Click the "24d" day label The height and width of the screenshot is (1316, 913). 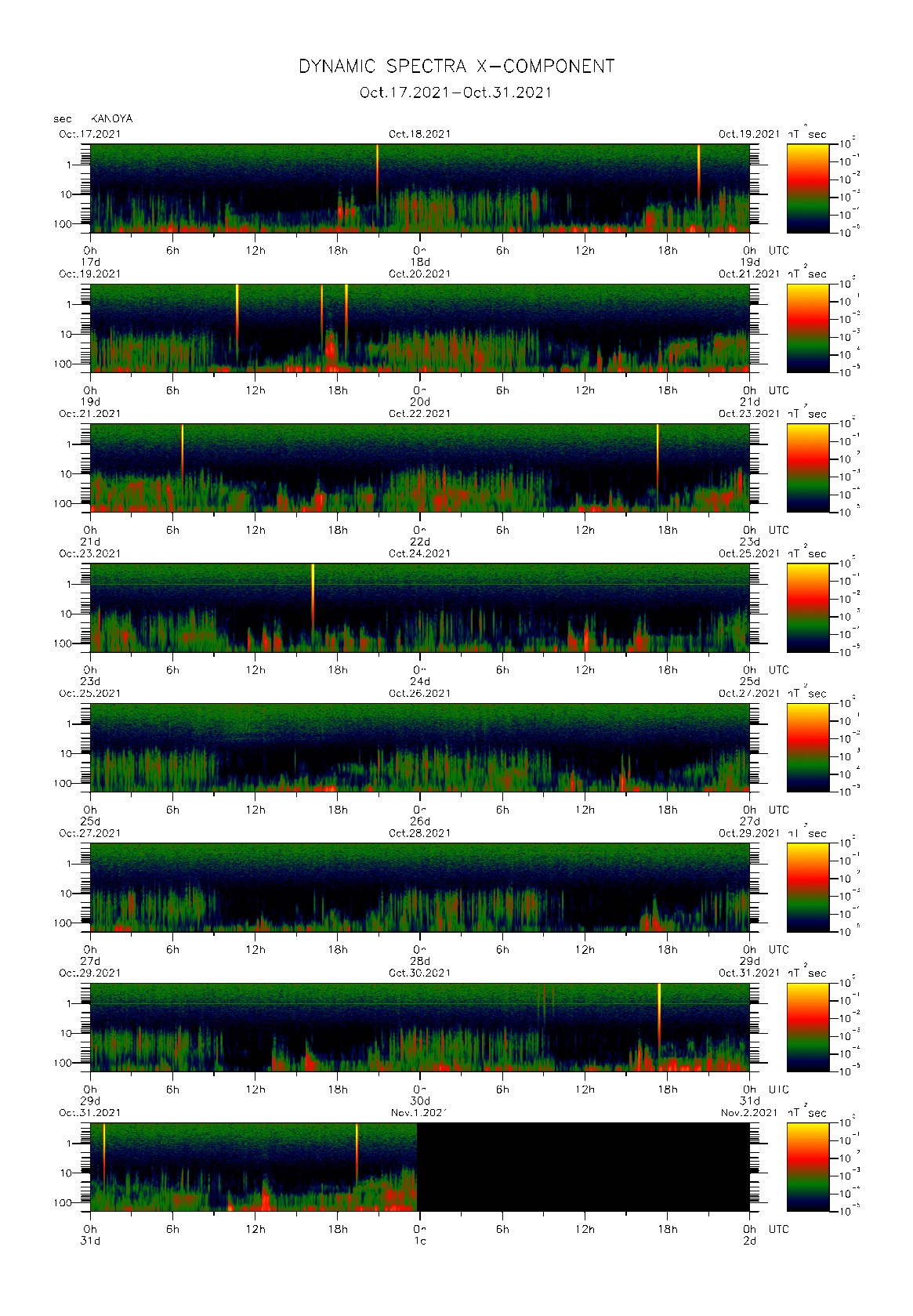[x=420, y=682]
